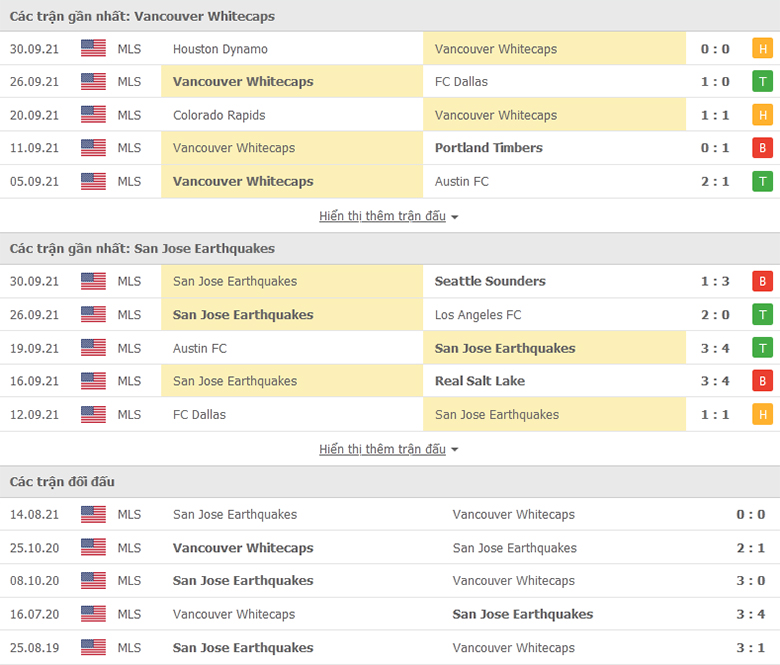Click red B badge on Portland Timbers row
Screen dimensions: 780x665
click(762, 148)
